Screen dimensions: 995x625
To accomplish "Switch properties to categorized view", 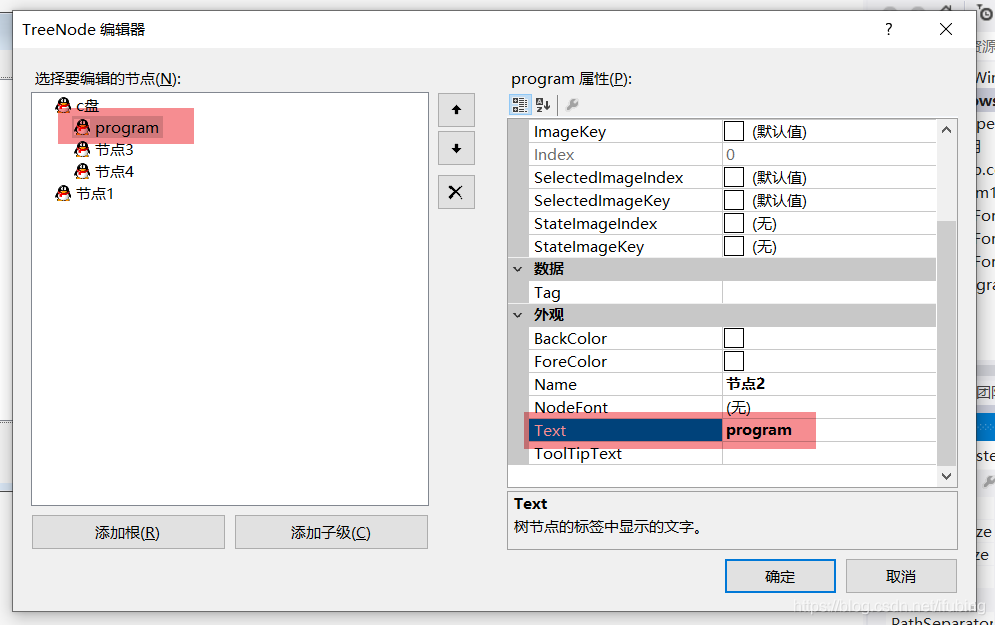I will point(520,104).
